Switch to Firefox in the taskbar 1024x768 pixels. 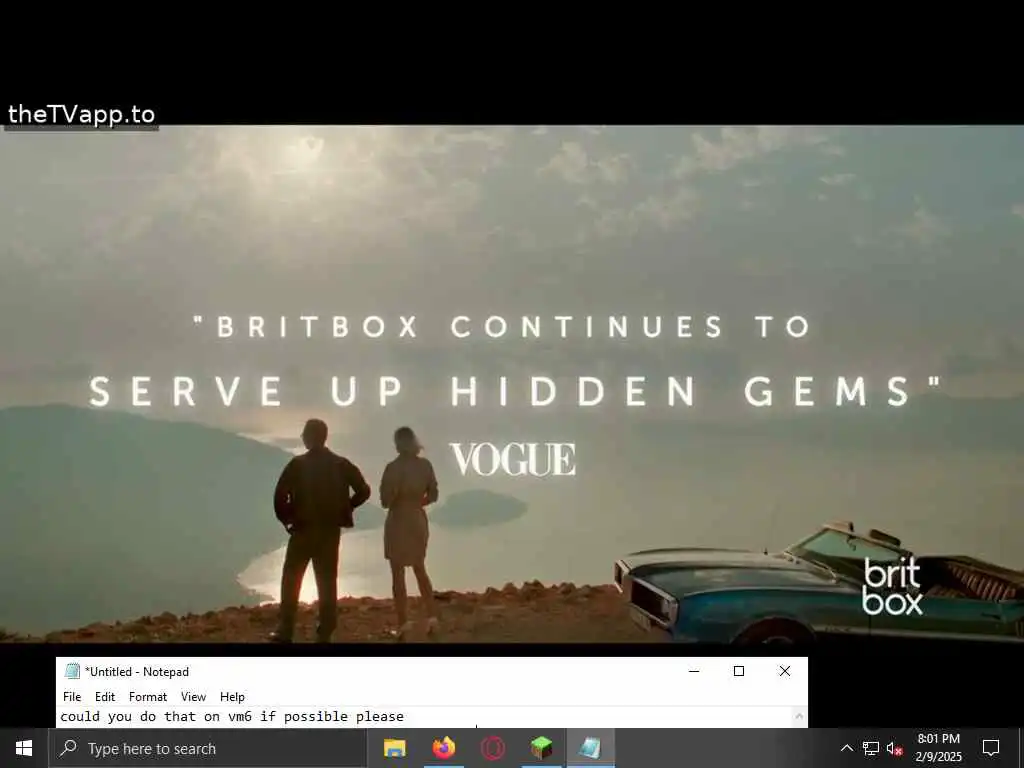[x=443, y=748]
